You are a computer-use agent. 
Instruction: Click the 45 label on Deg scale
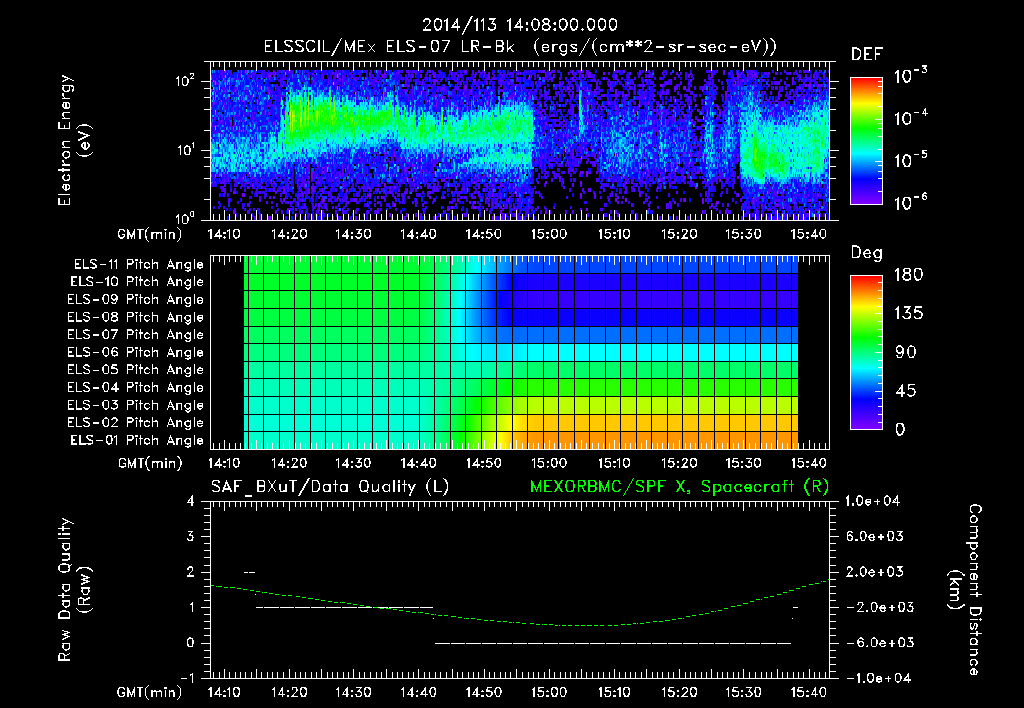[x=906, y=391]
